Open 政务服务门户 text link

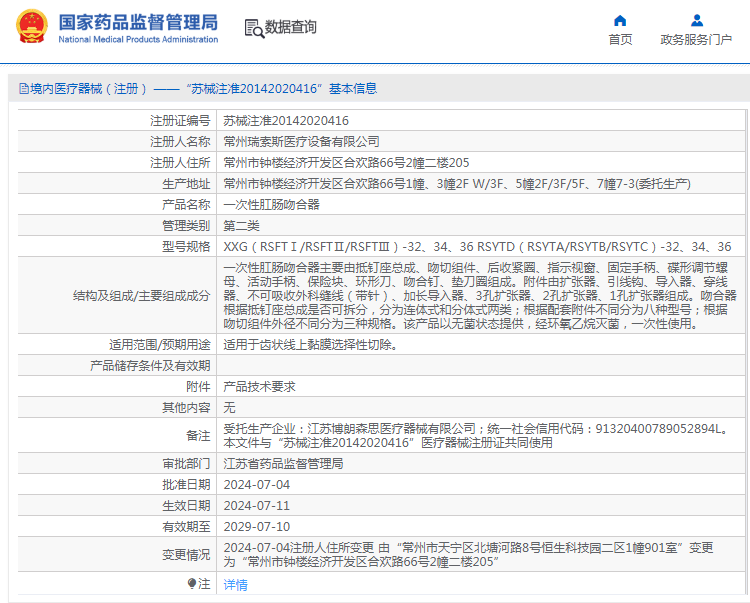pyautogui.click(x=696, y=40)
